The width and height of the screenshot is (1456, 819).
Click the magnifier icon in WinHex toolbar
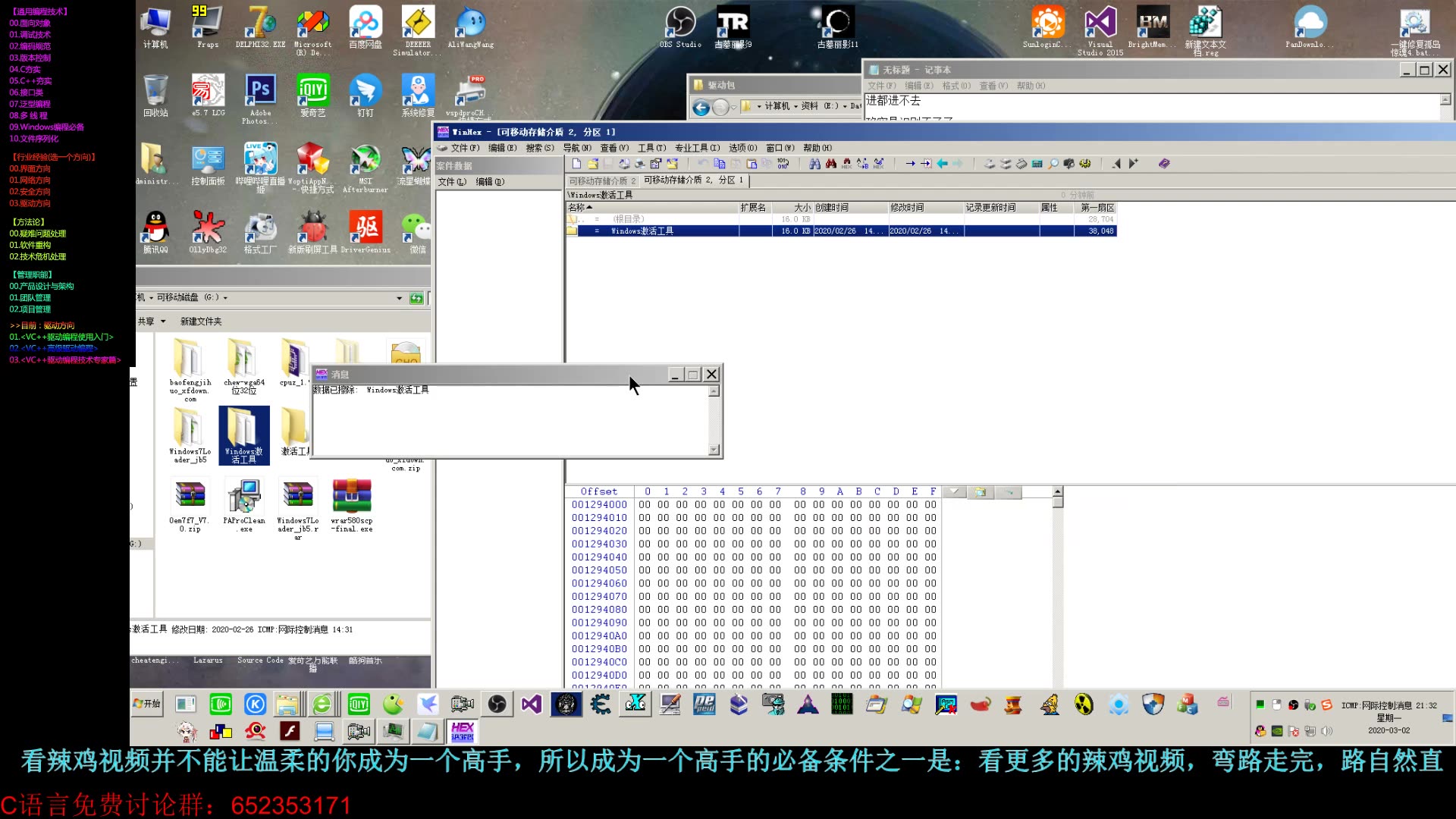(1053, 164)
